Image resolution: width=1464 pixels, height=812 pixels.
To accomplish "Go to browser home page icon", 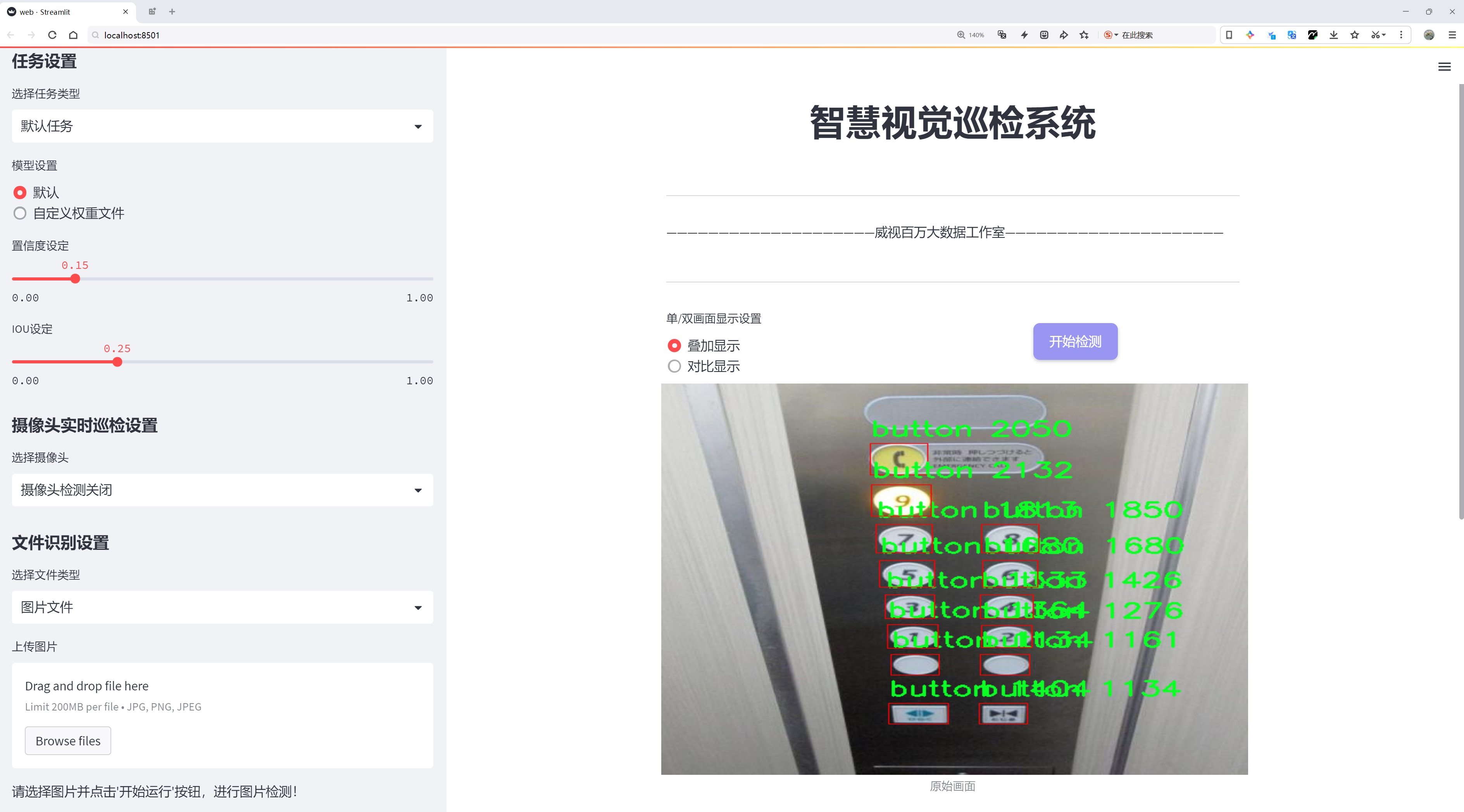I will pyautogui.click(x=73, y=35).
